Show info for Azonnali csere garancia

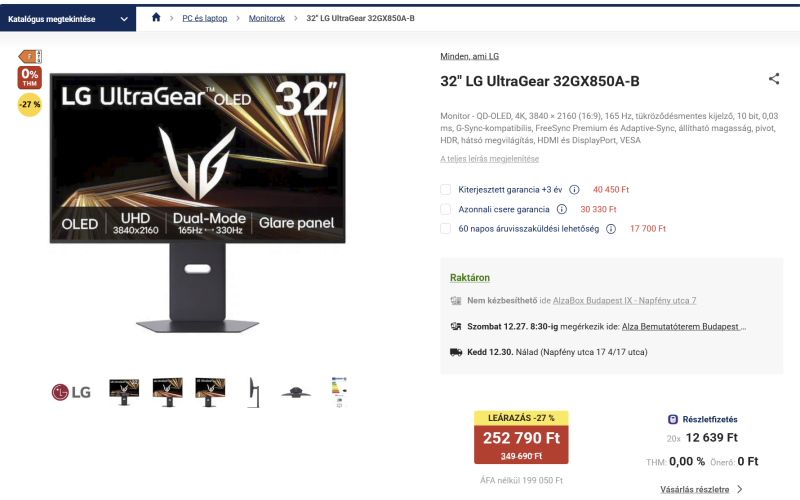[x=562, y=209]
